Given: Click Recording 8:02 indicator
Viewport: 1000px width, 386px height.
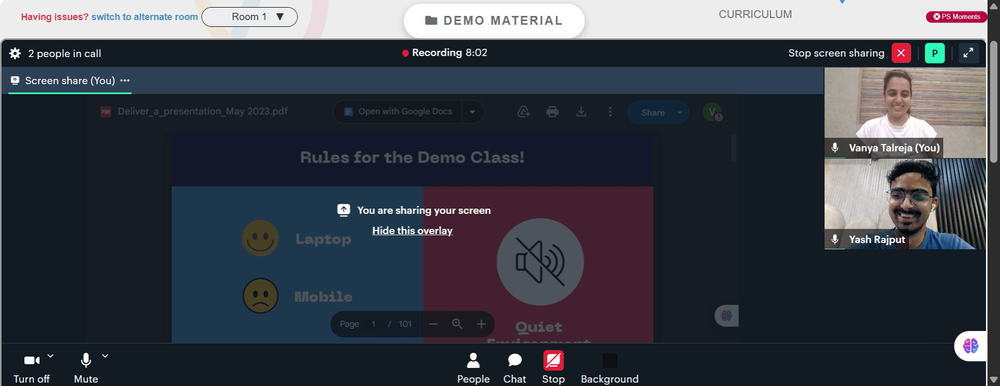Looking at the screenshot, I should 445,53.
